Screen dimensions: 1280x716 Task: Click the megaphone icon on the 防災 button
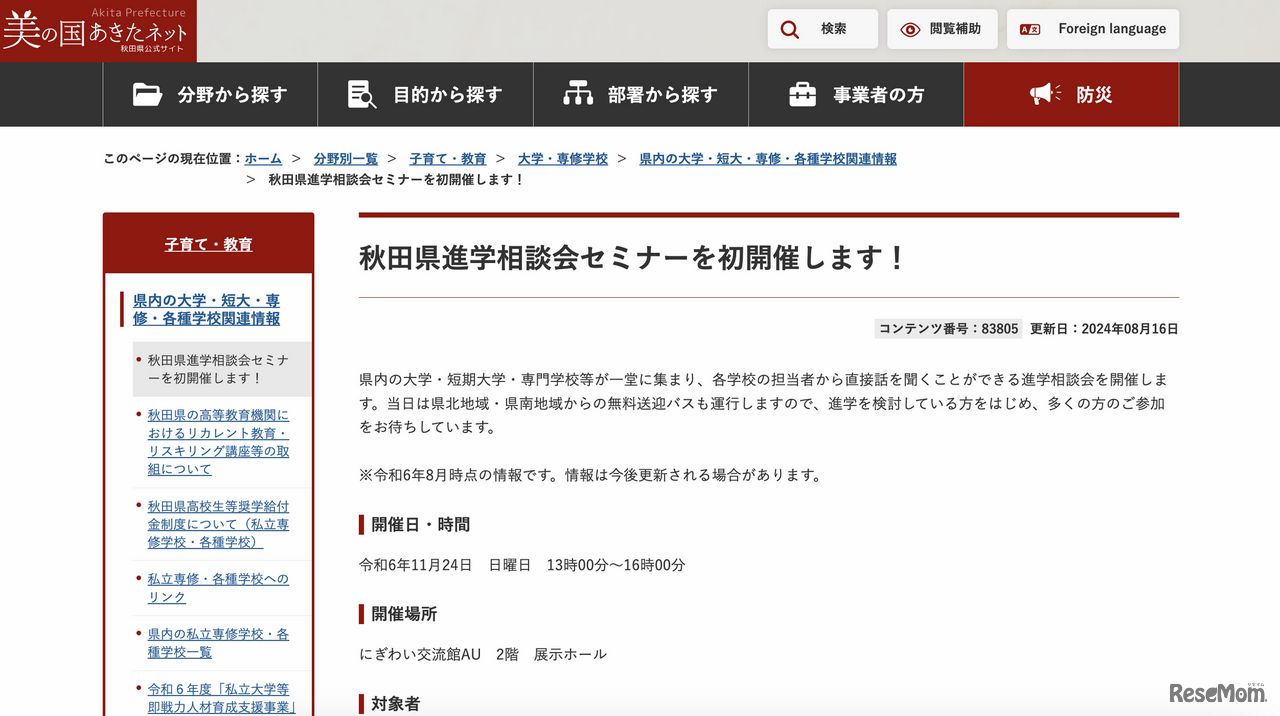pos(1043,93)
